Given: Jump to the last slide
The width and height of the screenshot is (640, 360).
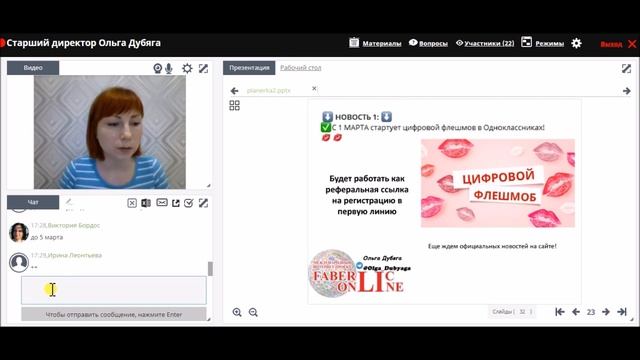Looking at the screenshot, I should (x=622, y=312).
